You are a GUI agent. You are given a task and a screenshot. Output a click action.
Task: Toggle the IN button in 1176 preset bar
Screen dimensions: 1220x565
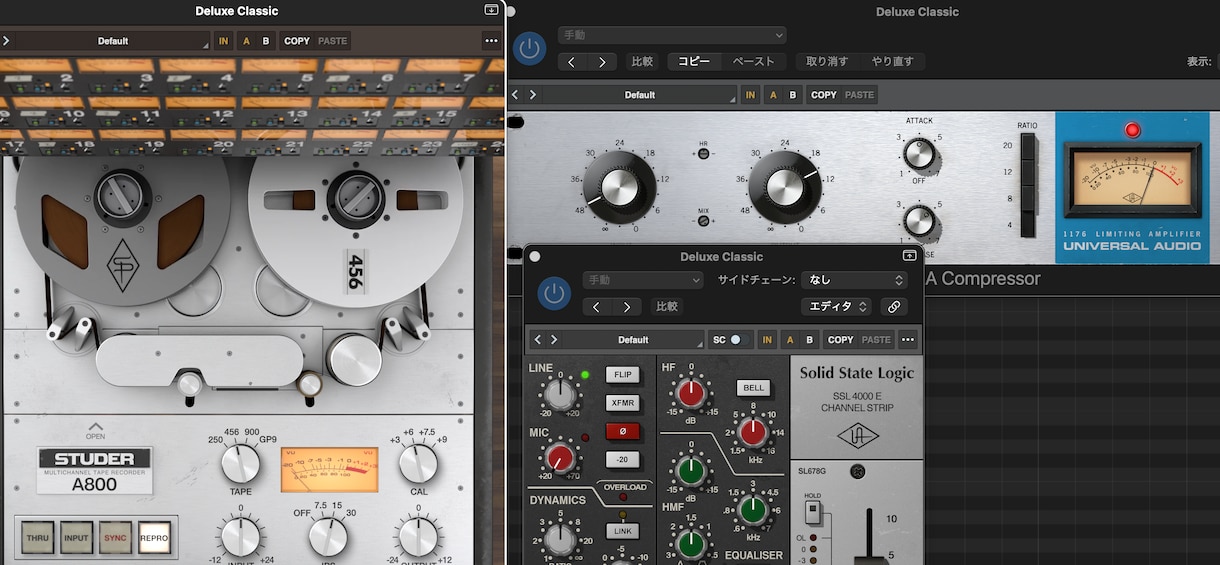point(750,95)
